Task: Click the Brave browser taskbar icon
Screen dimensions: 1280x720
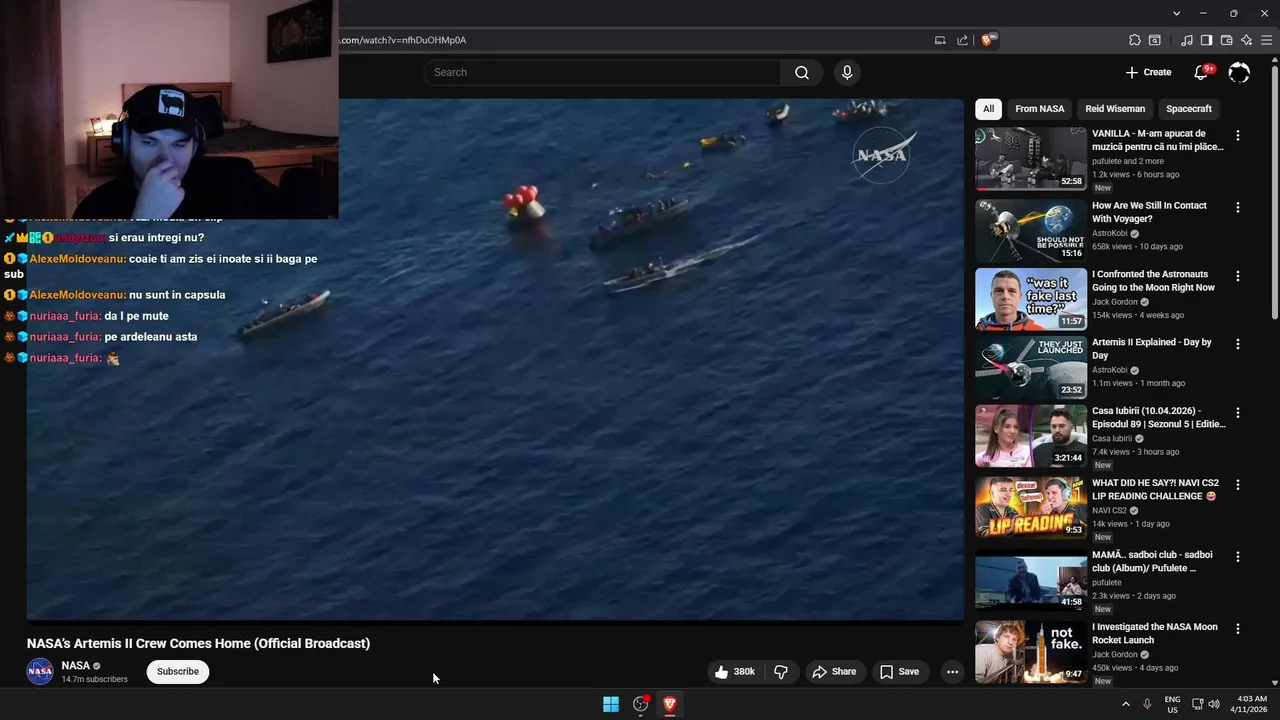Action: point(670,704)
